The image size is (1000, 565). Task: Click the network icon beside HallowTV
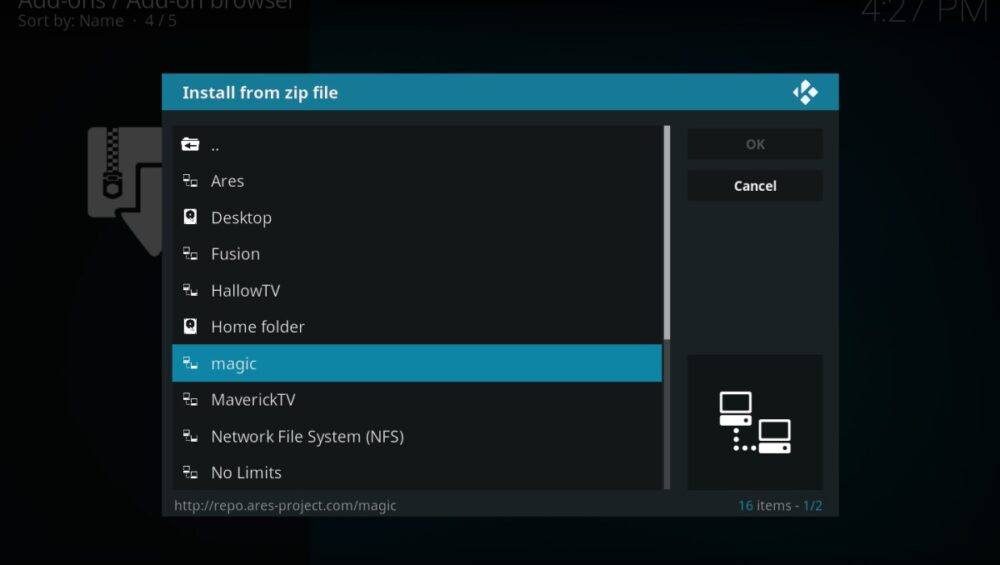190,290
